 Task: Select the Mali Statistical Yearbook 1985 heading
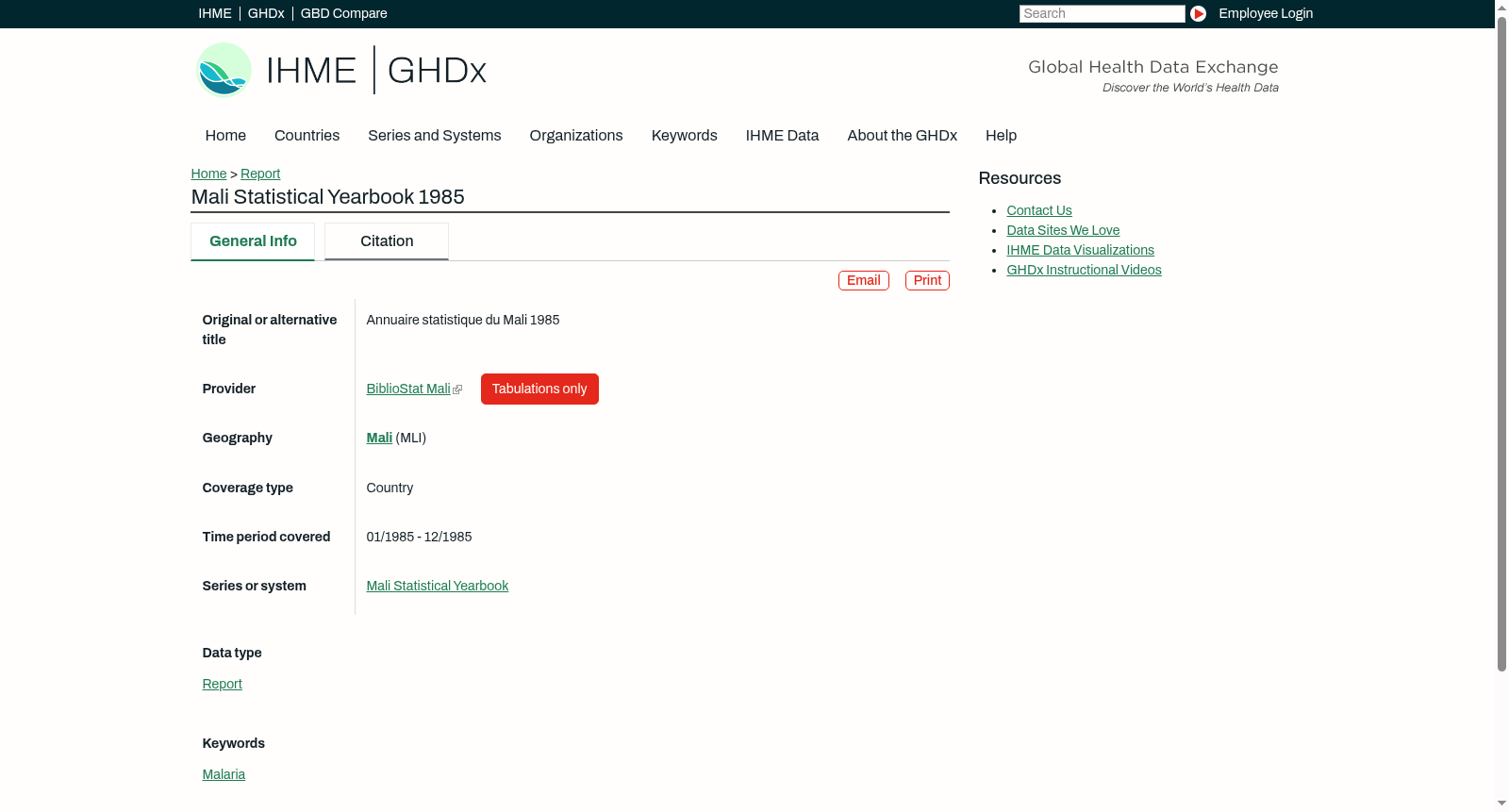(328, 197)
